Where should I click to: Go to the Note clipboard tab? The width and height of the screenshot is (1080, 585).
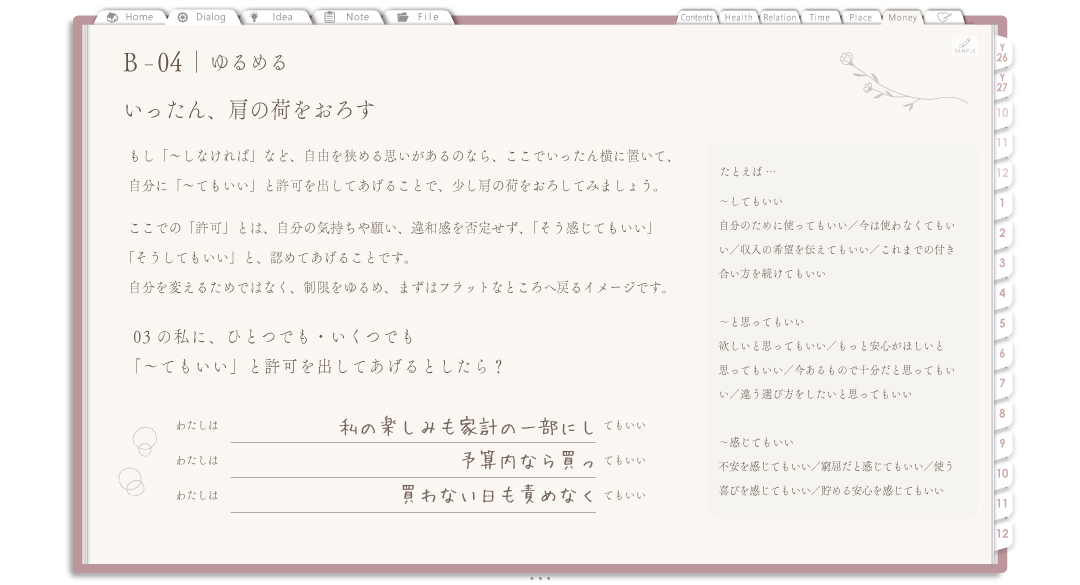348,17
